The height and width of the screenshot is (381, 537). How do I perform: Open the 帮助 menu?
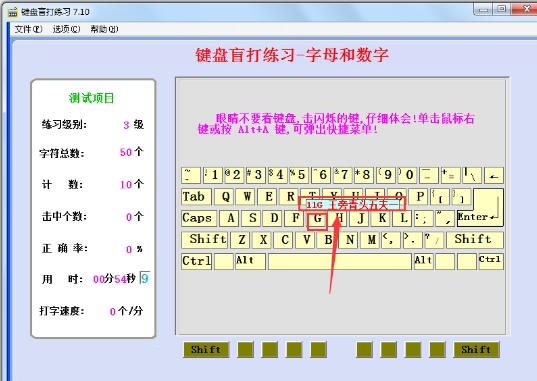pos(104,29)
